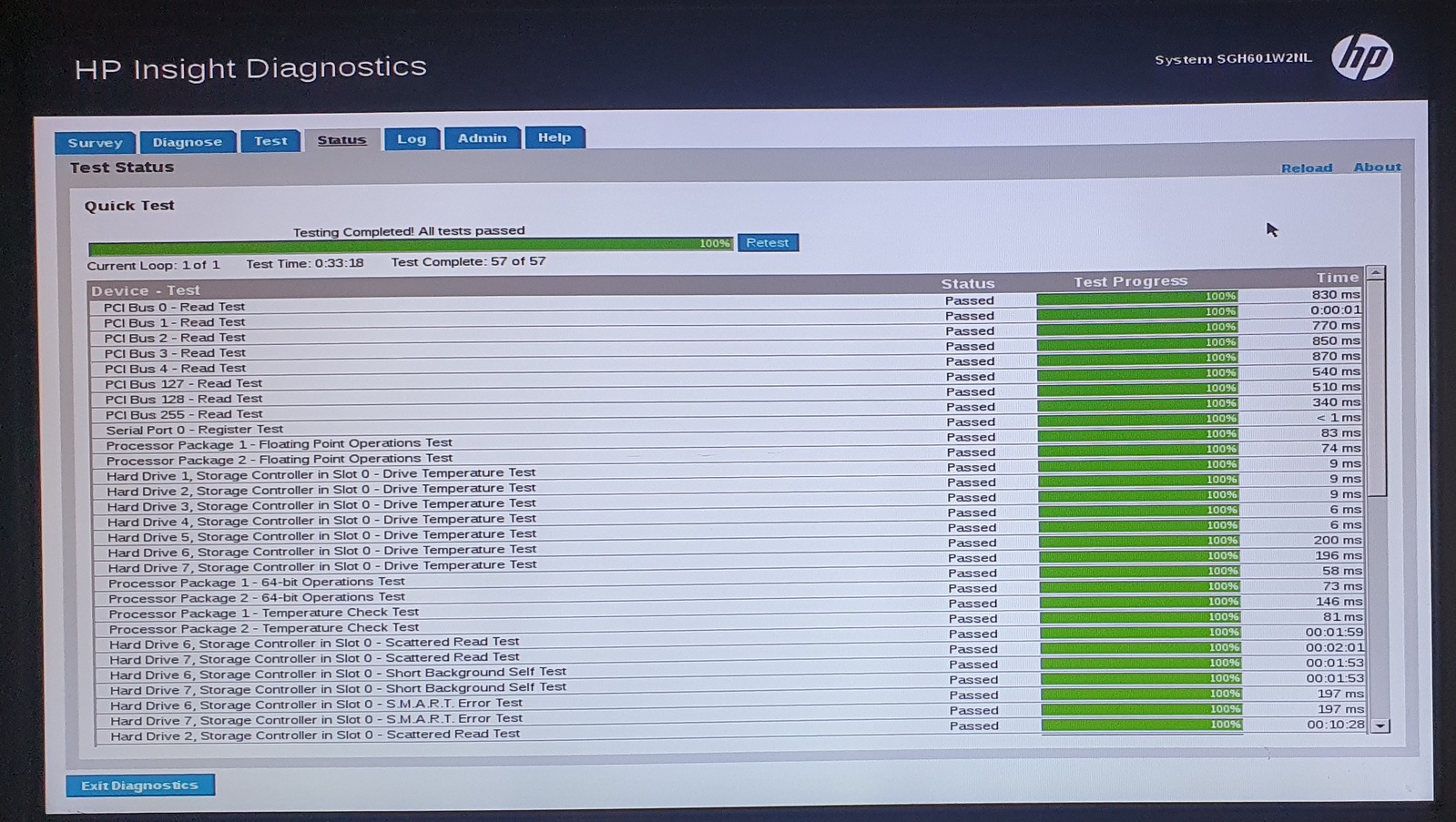The image size is (1456, 822).
Task: Open the Survey tab
Action: pyautogui.click(x=95, y=142)
